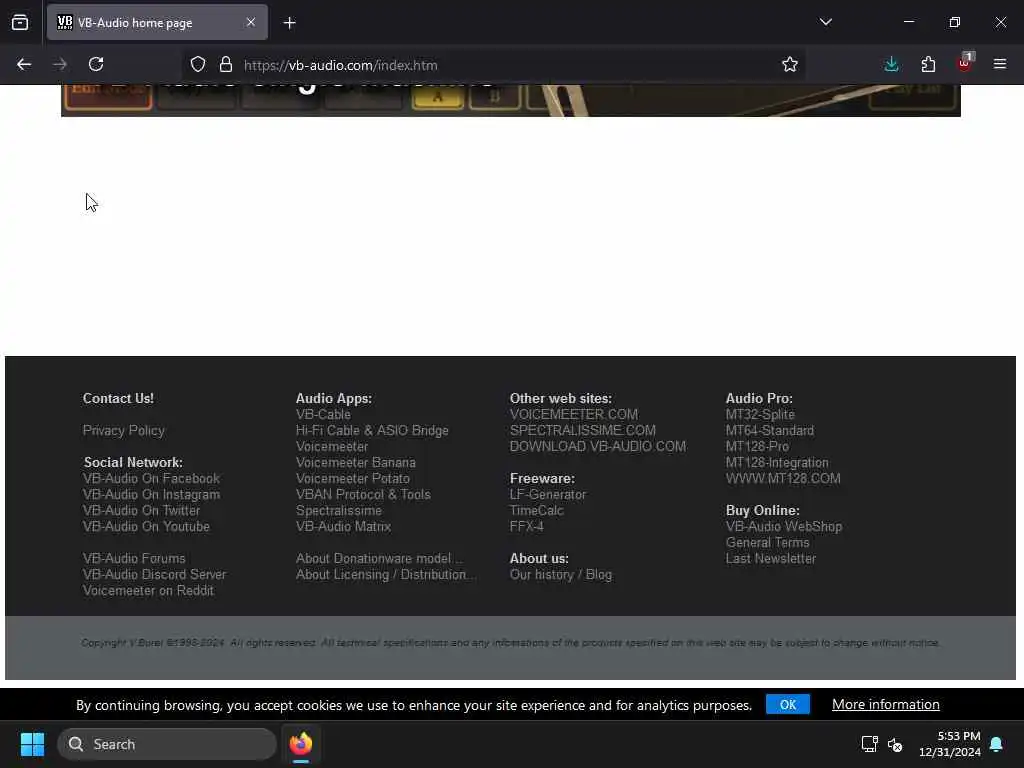Open the Spectralissime app link

[x=339, y=511]
